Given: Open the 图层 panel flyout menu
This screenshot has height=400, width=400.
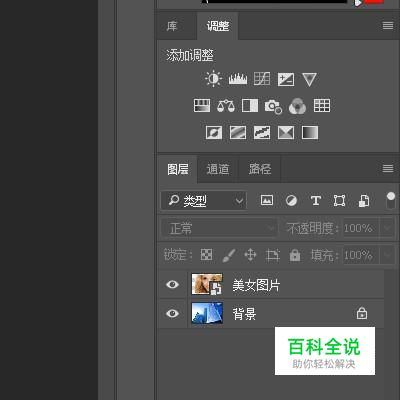Looking at the screenshot, I should pos(388,168).
